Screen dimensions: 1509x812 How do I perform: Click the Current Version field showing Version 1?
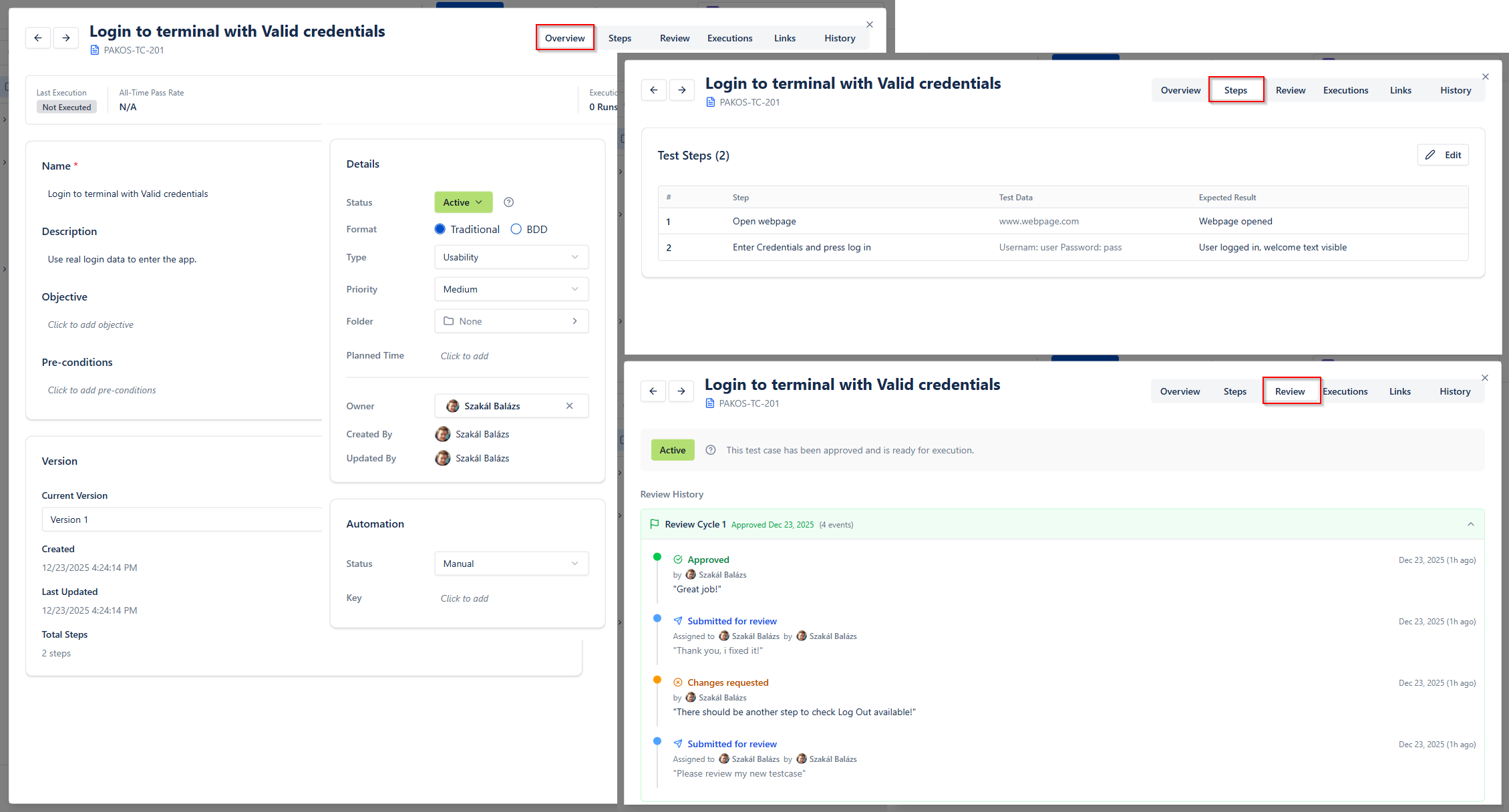coord(180,520)
